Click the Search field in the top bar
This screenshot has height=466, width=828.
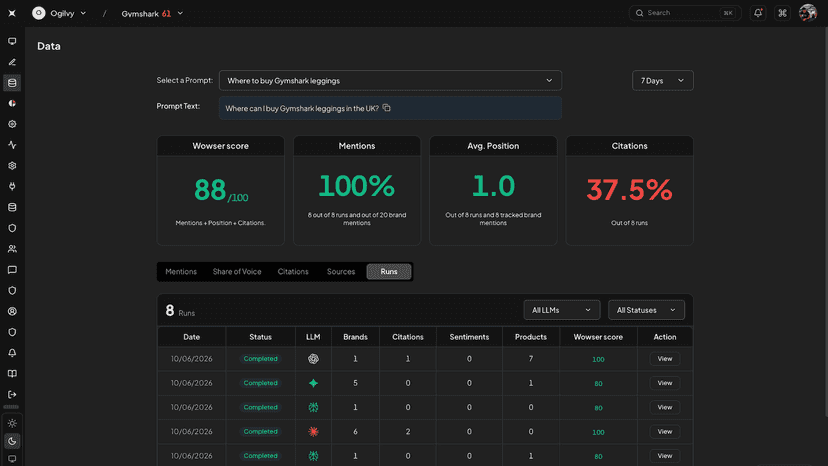685,13
